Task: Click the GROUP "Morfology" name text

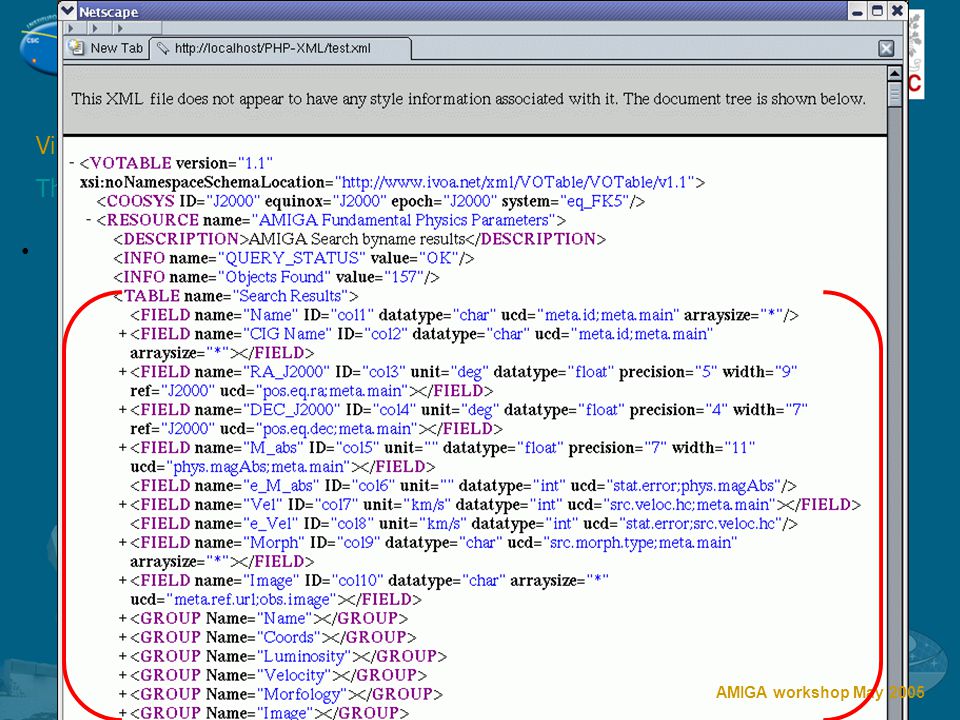Action: point(302,695)
